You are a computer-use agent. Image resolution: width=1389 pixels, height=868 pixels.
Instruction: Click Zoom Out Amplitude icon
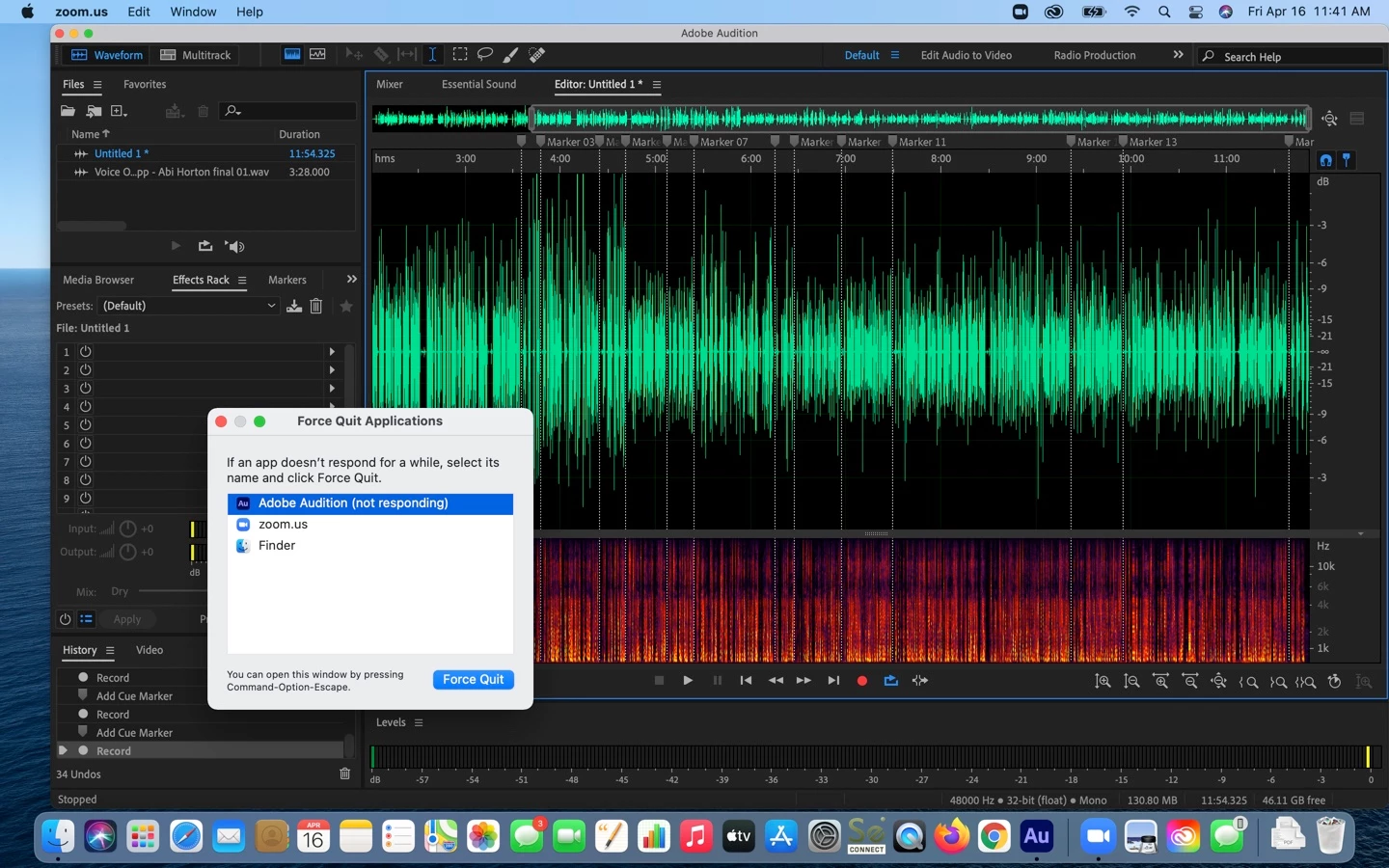[1131, 681]
